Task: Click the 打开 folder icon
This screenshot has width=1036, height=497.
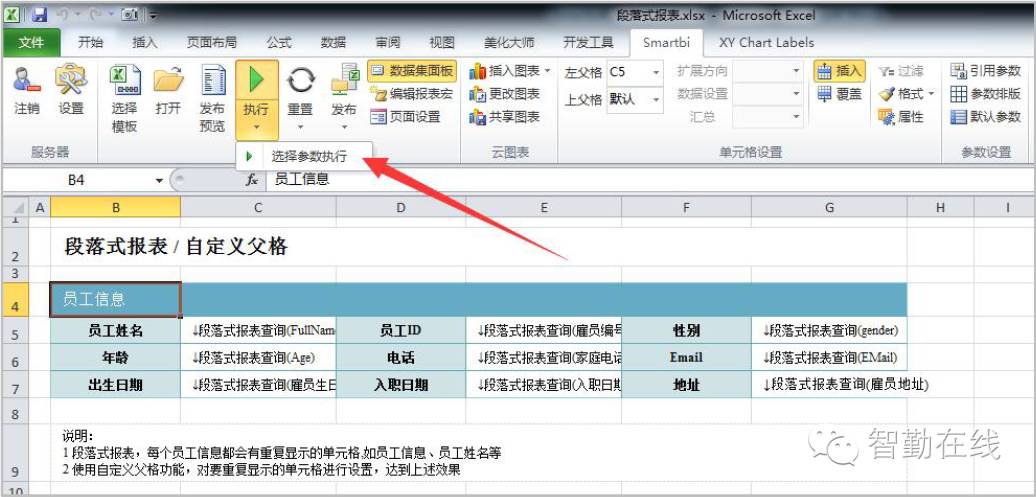Action: [168, 81]
